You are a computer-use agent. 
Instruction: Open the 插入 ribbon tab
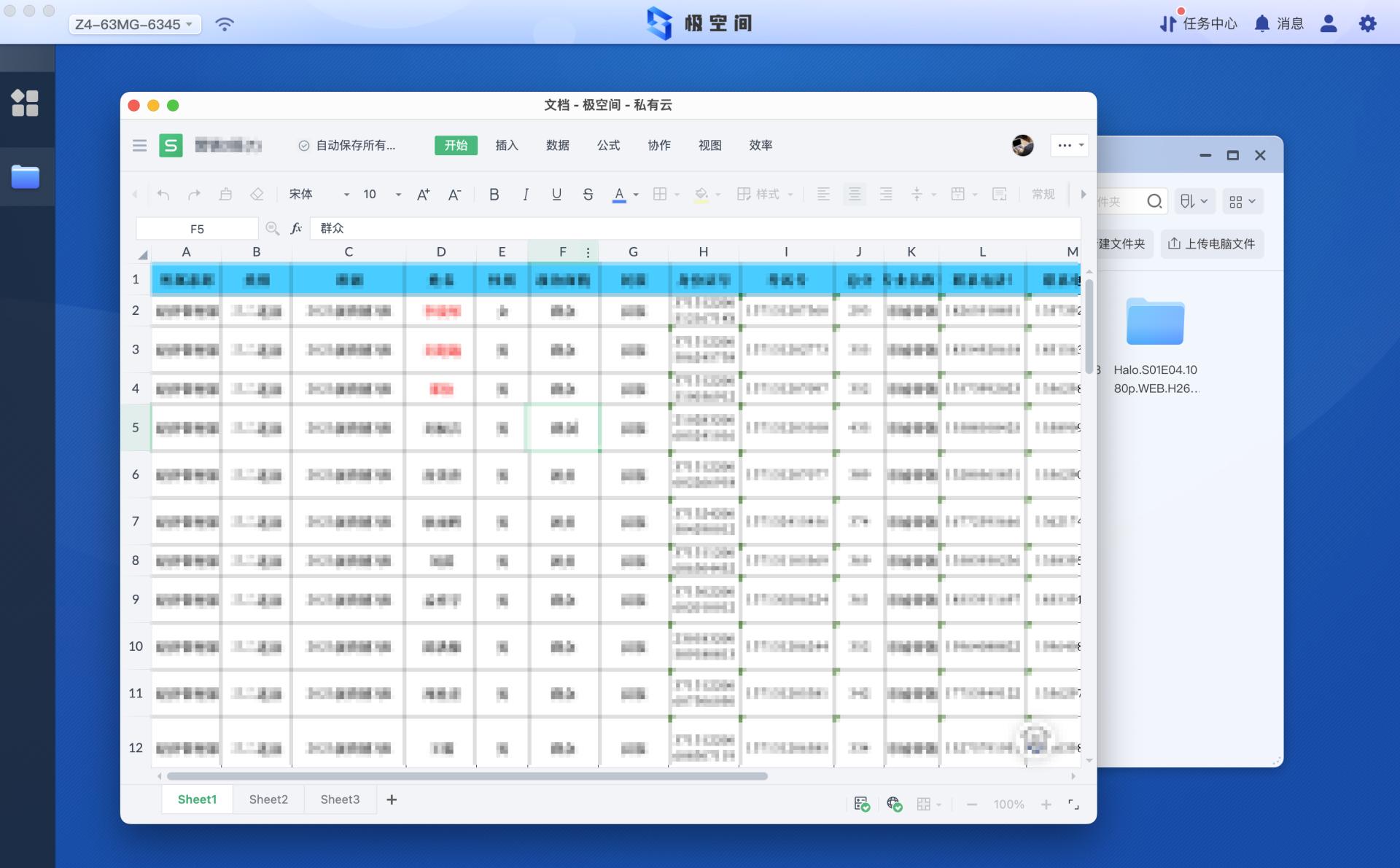506,146
